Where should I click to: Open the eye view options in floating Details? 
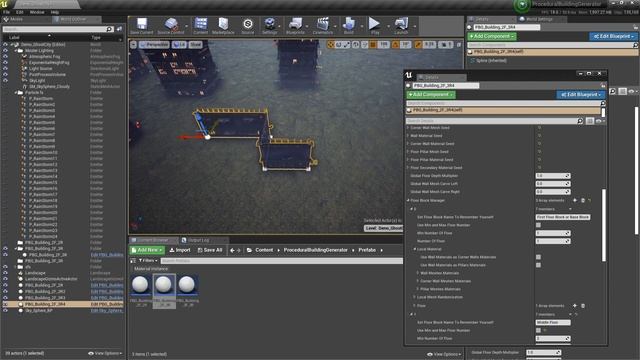tap(600, 121)
